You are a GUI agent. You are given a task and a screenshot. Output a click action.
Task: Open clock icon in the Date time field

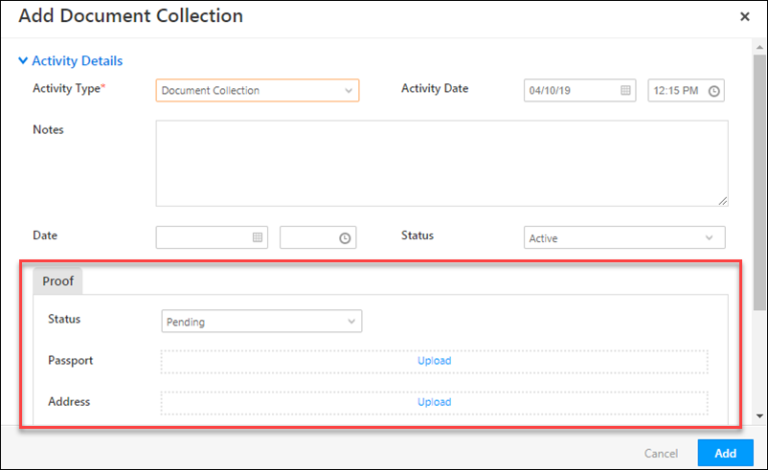pyautogui.click(x=345, y=238)
